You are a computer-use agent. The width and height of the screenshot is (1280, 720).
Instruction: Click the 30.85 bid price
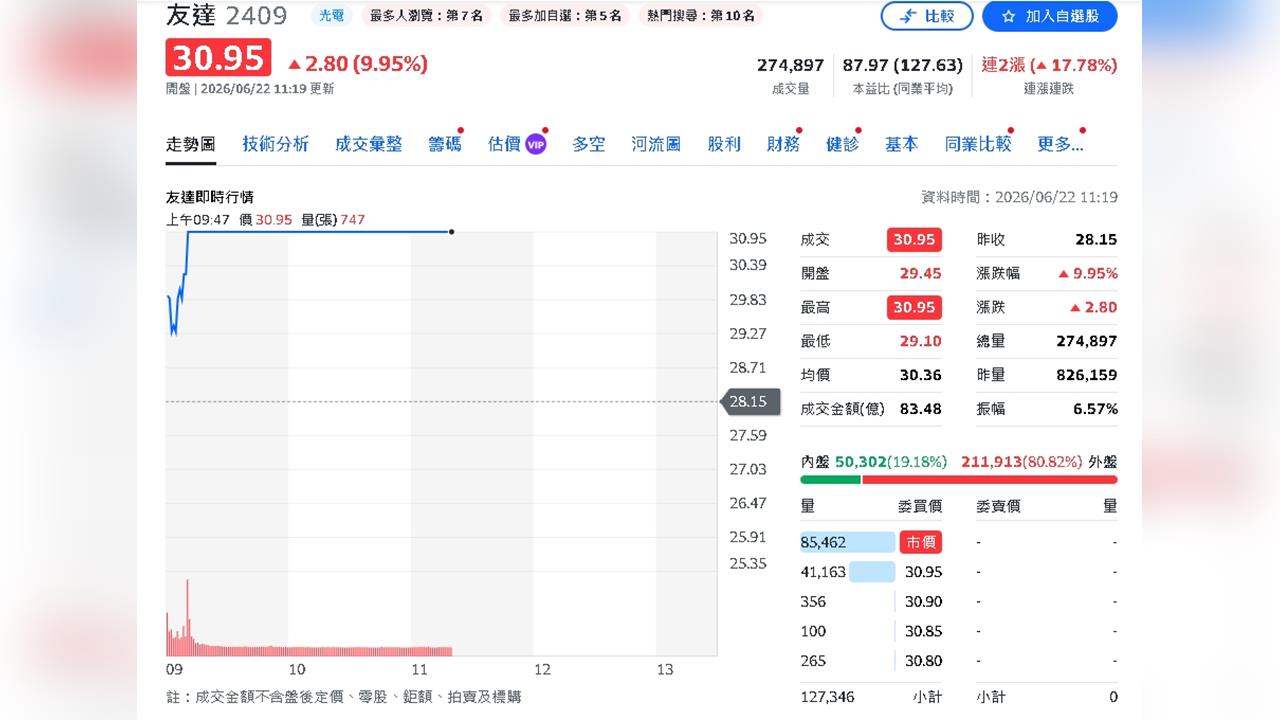[923, 631]
